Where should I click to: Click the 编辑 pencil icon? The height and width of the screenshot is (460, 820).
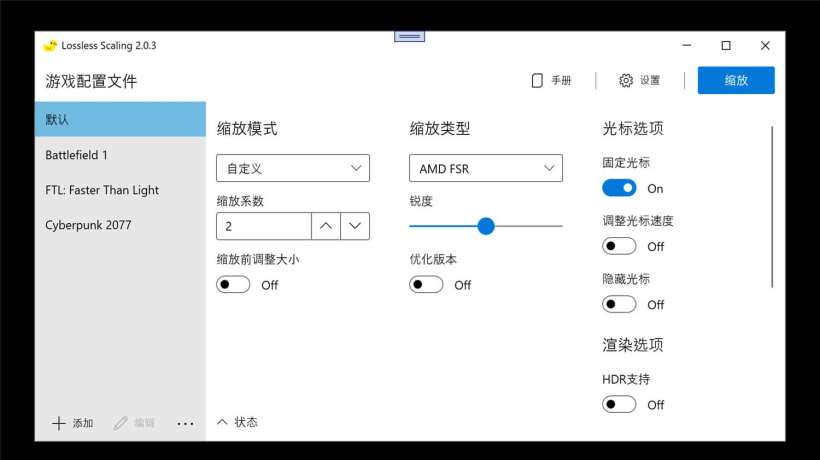[121, 423]
